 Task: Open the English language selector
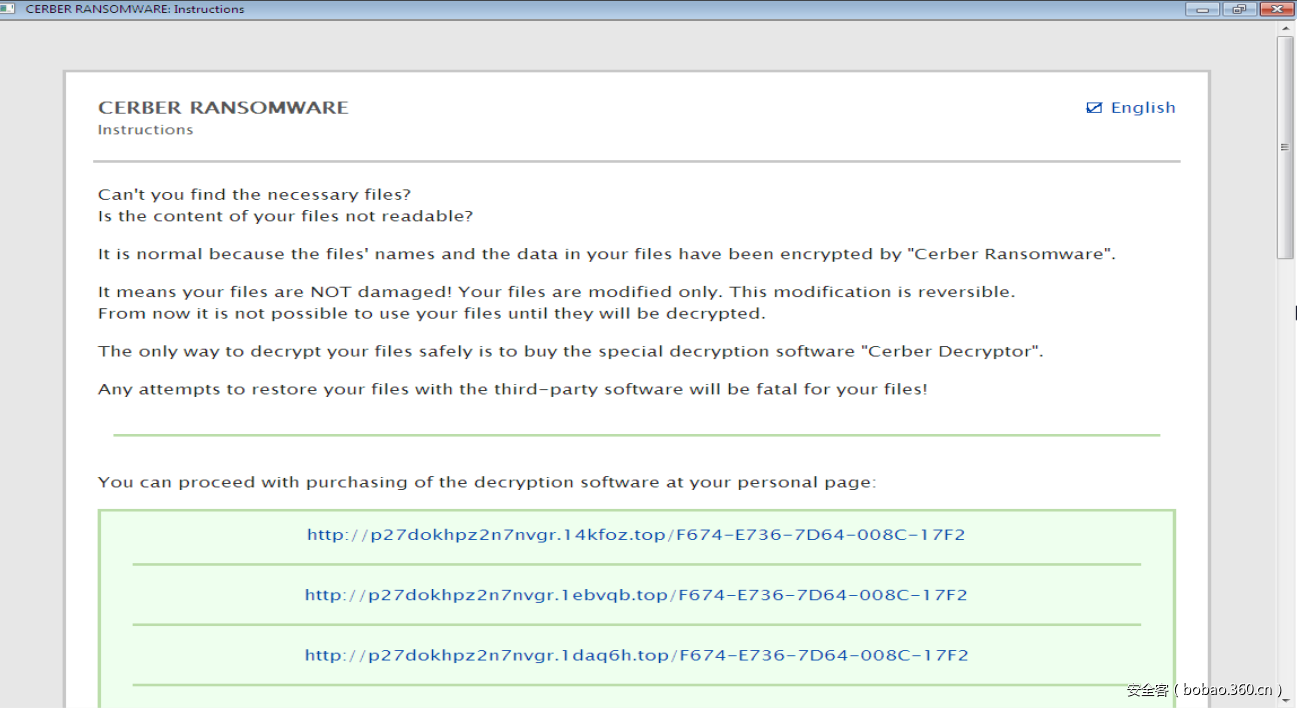pos(1142,108)
